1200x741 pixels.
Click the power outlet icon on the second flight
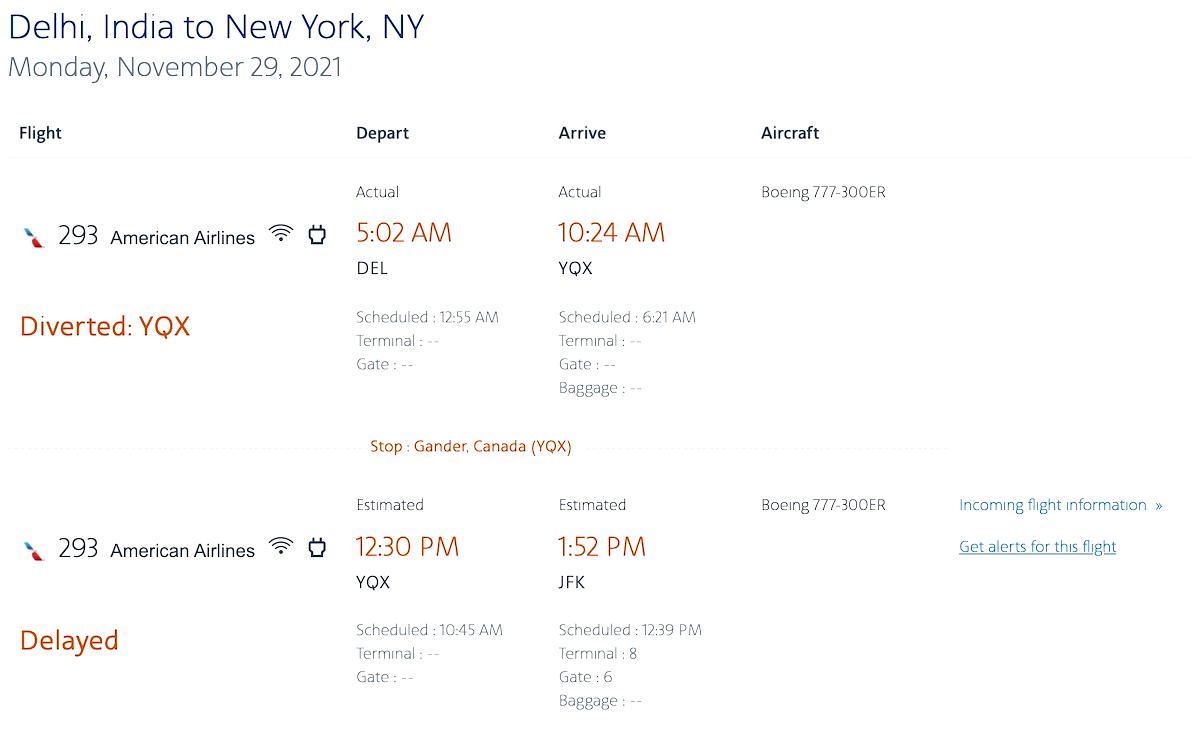tap(317, 548)
